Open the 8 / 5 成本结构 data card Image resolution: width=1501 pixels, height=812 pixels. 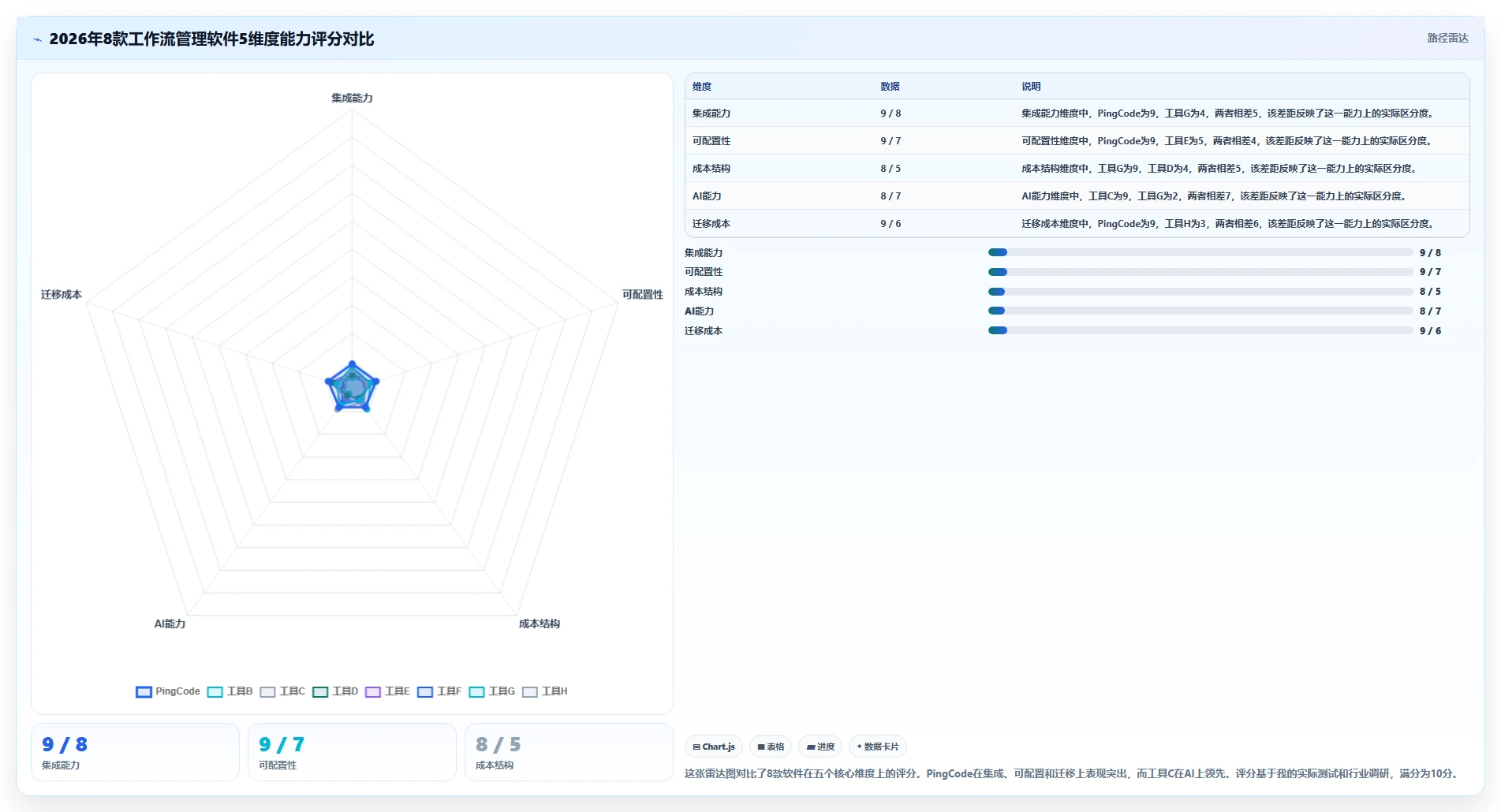[569, 752]
